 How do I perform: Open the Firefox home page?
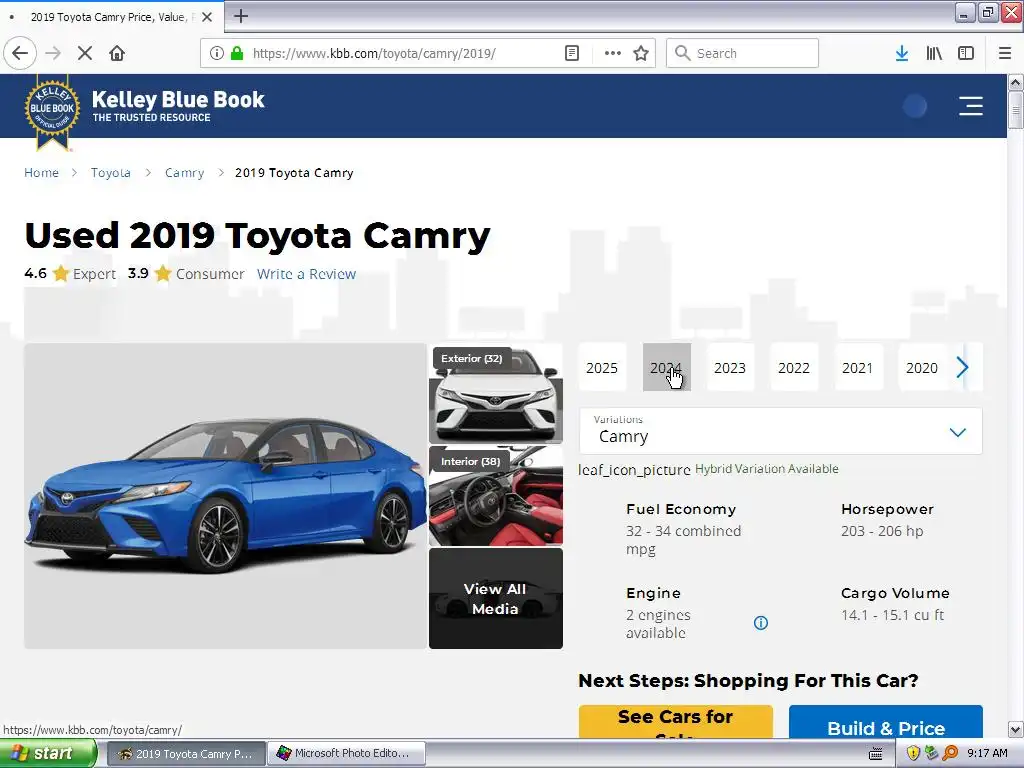pos(117,53)
